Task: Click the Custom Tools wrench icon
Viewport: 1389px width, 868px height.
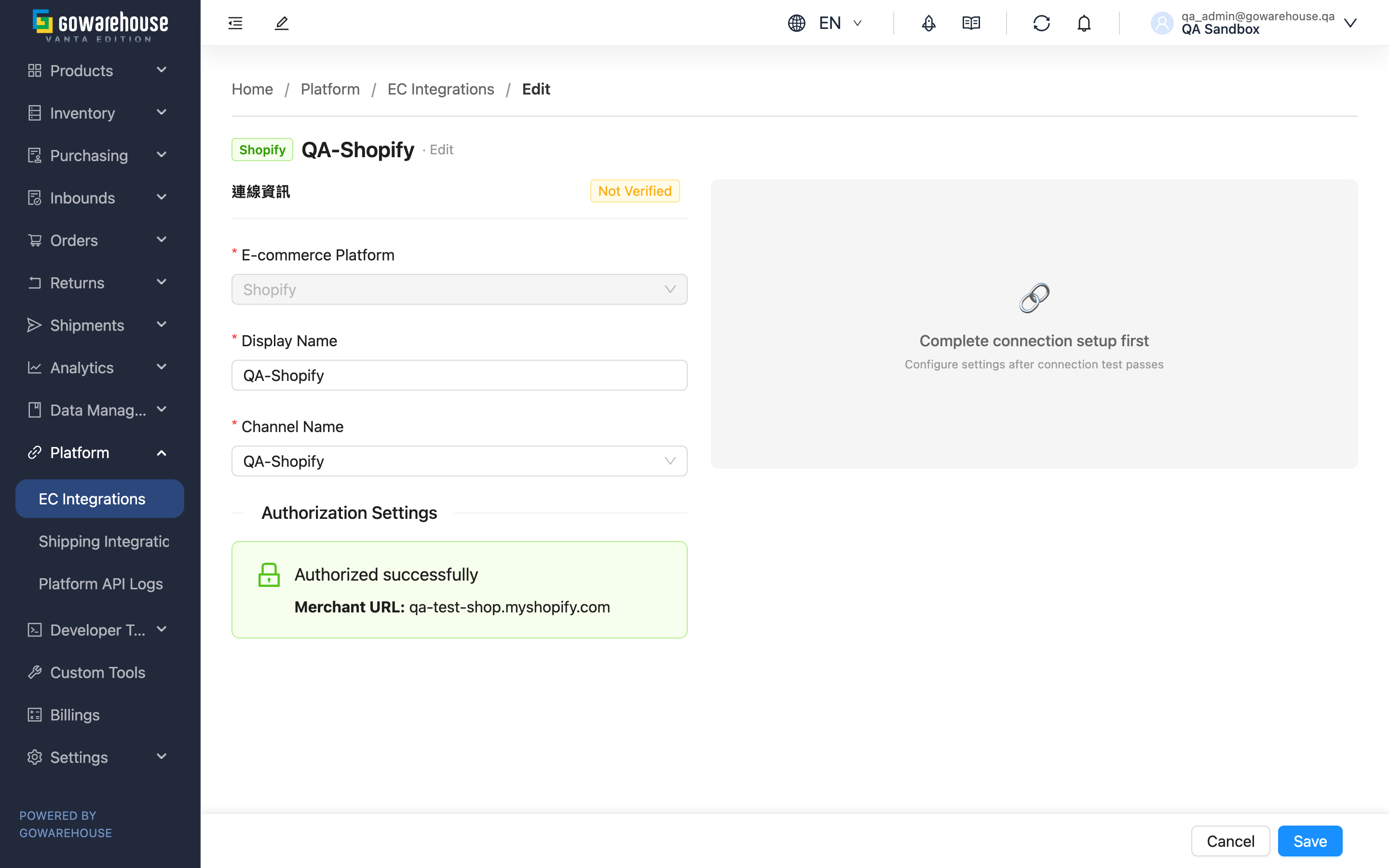Action: (x=34, y=672)
